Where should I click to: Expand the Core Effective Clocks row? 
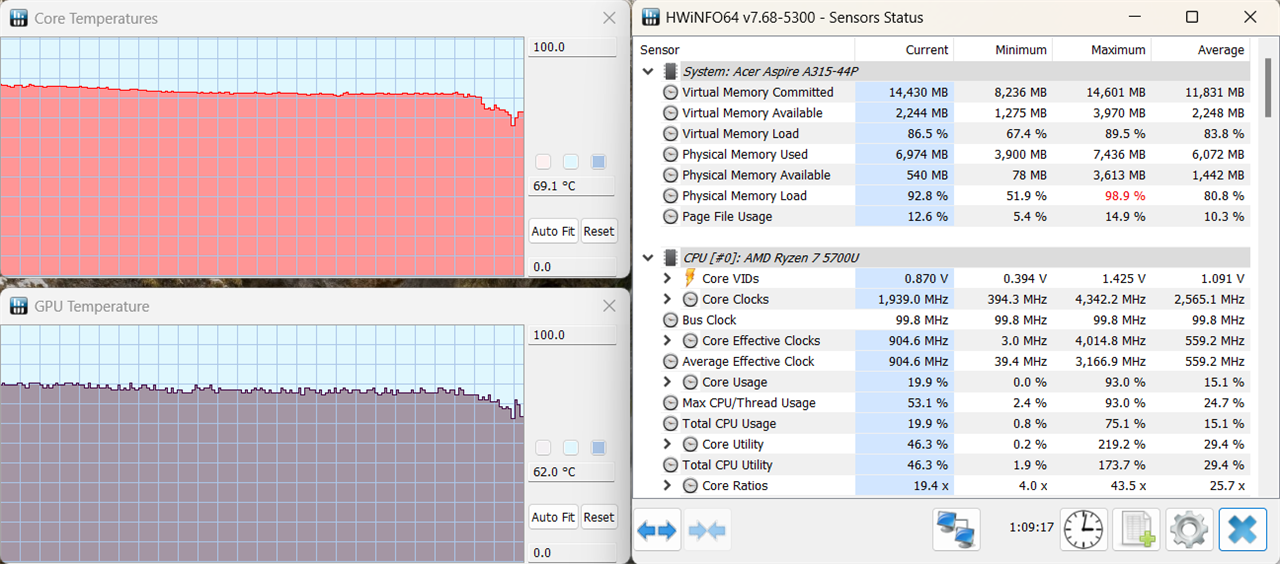tap(668, 341)
